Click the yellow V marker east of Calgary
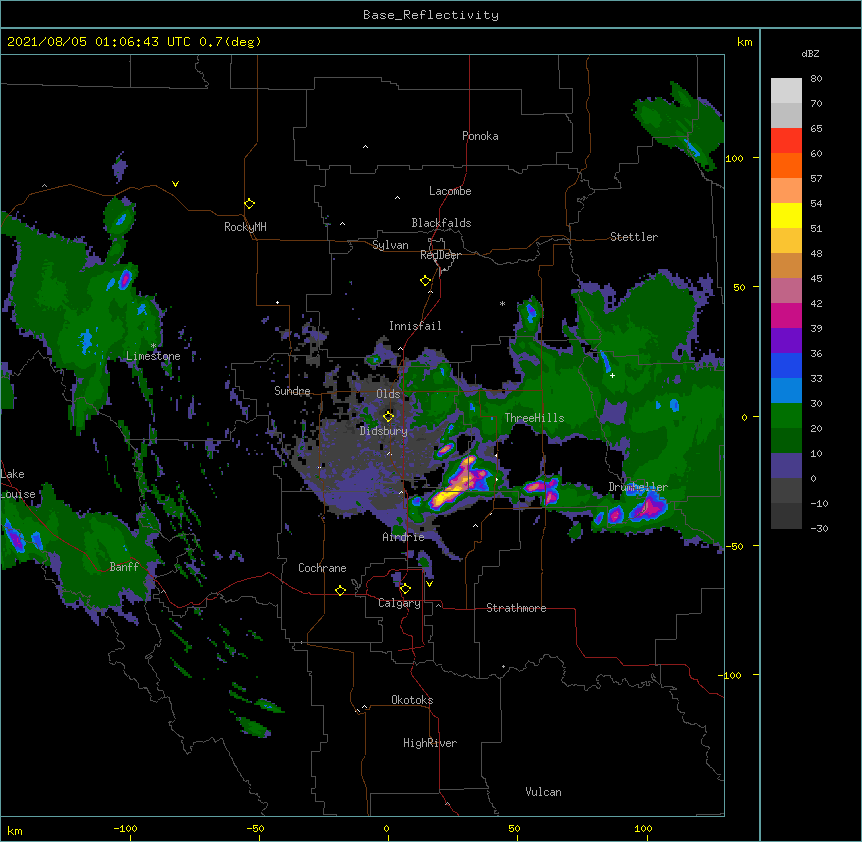862x842 pixels. pyautogui.click(x=429, y=584)
